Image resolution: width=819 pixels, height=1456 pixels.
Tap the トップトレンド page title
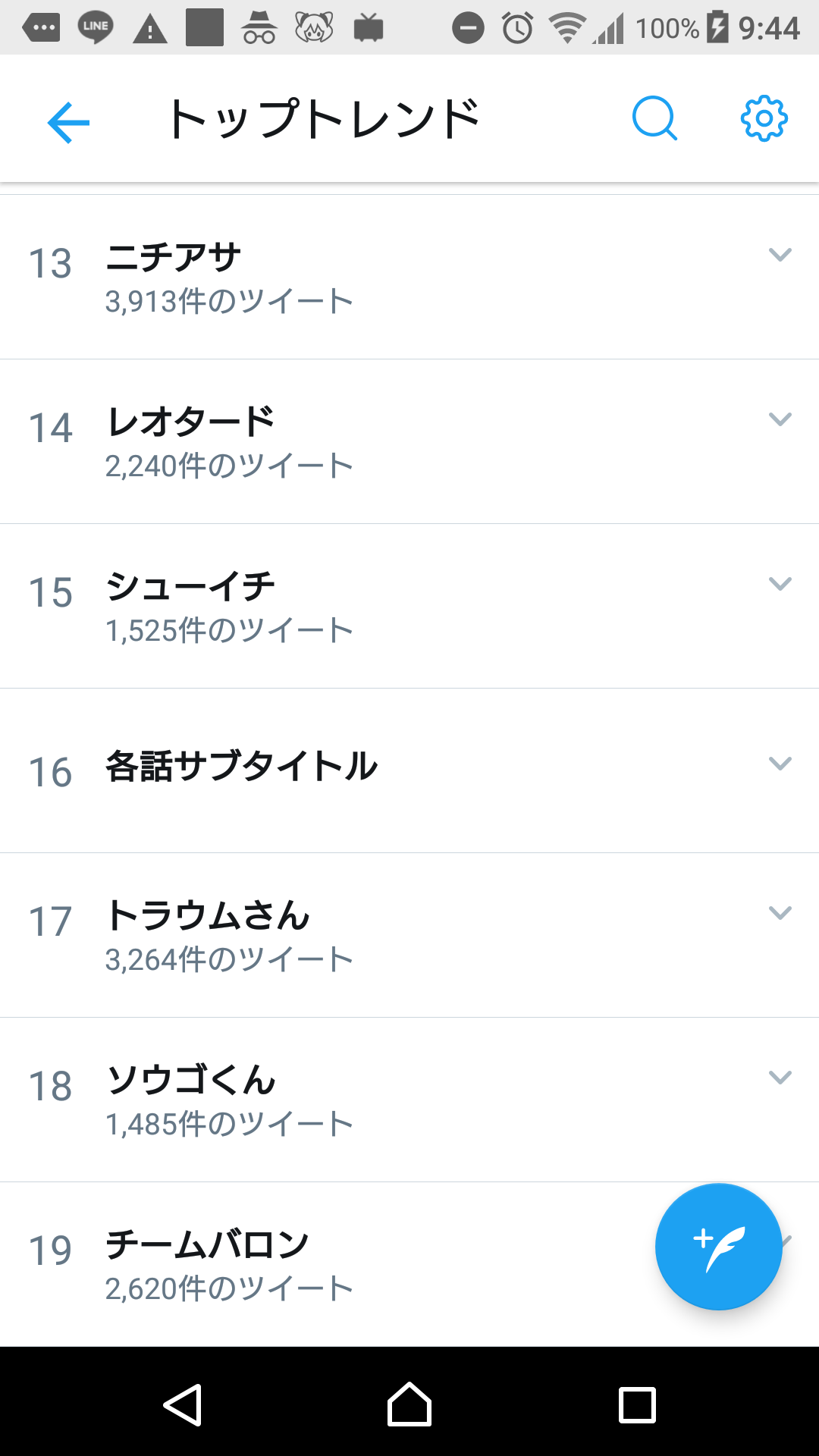(x=324, y=120)
